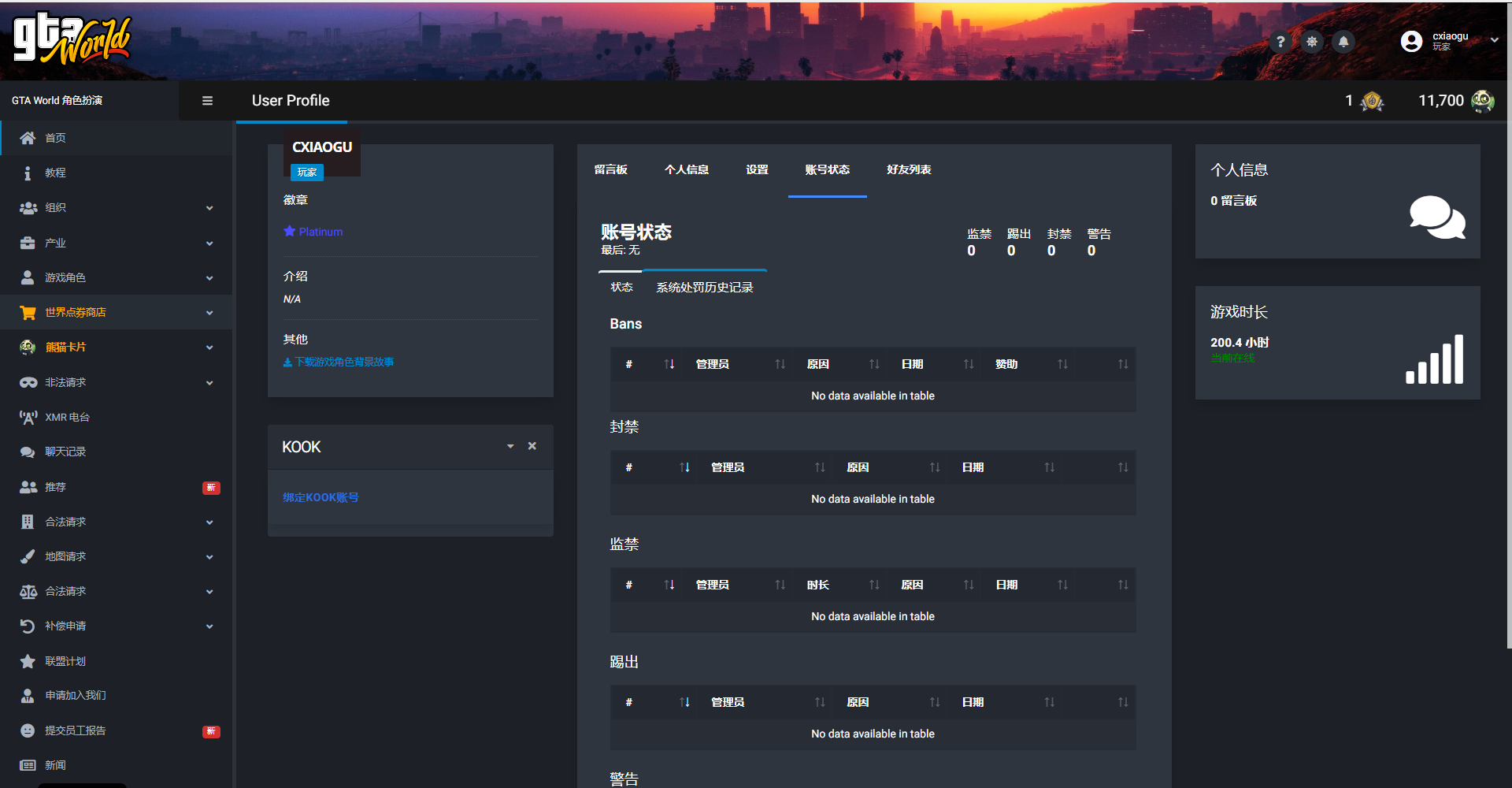Switch to the 好友列表 tab

pos(909,169)
